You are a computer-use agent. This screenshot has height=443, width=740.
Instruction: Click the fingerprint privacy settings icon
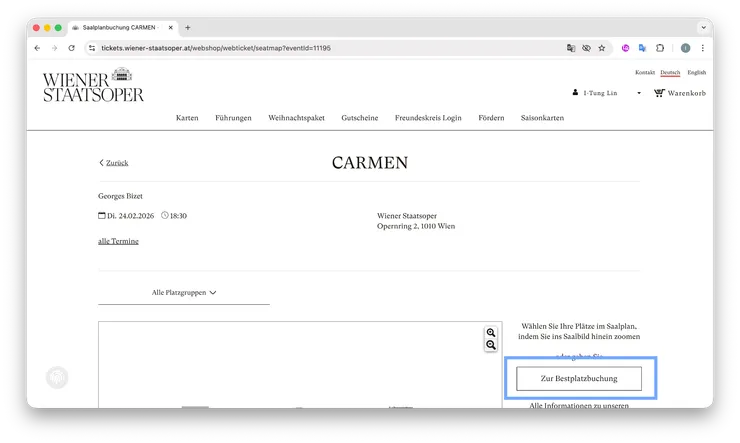(x=57, y=377)
